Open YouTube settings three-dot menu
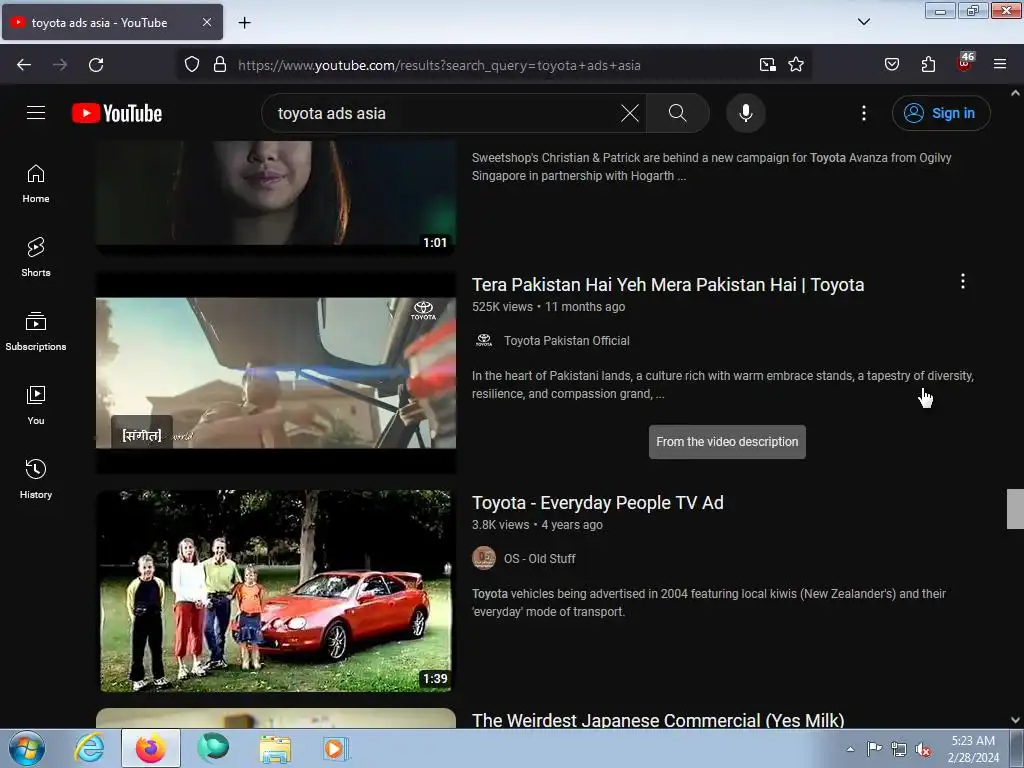This screenshot has height=768, width=1024. coord(863,113)
